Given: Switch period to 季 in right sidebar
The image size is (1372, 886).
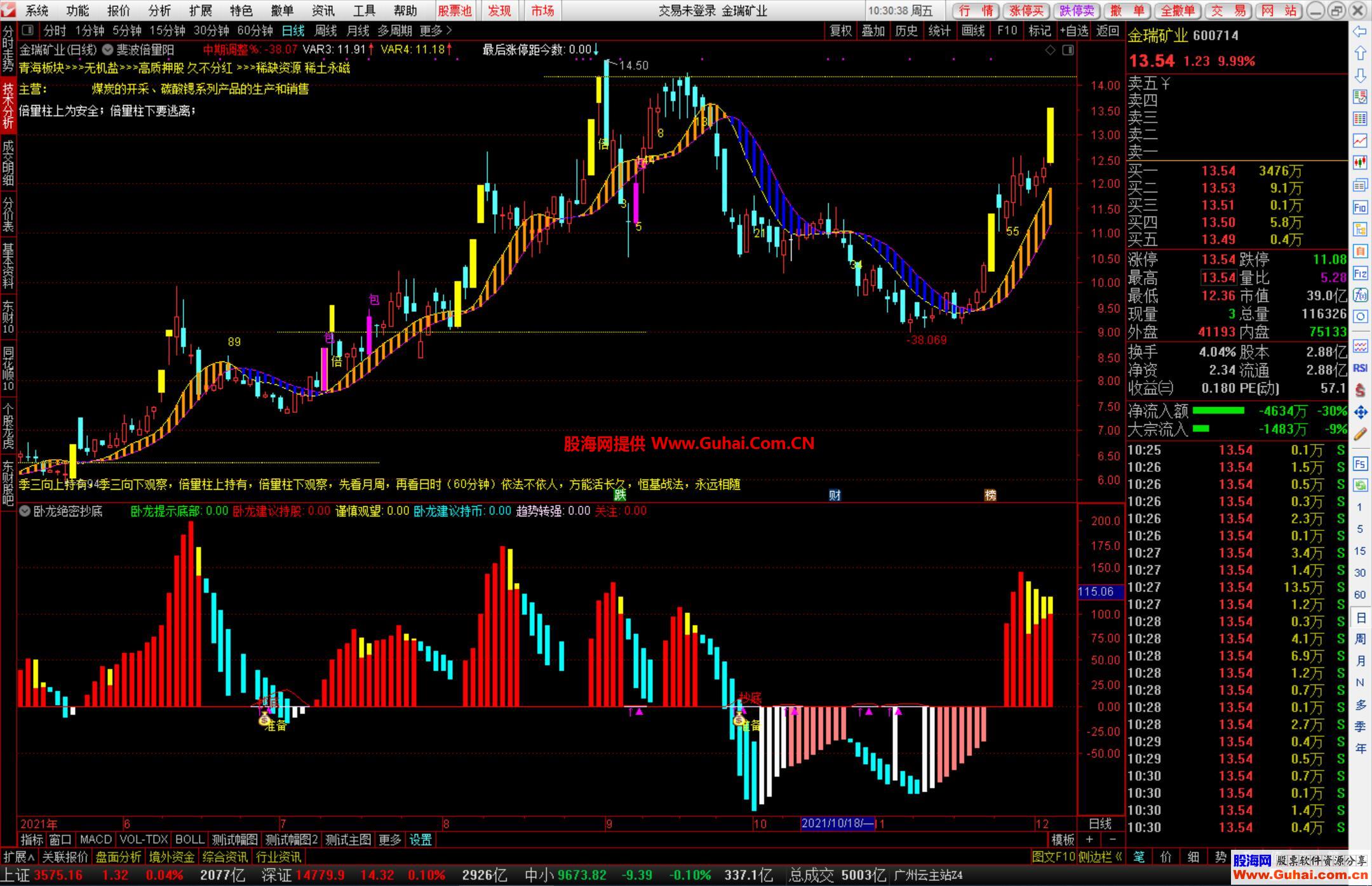Looking at the screenshot, I should pos(1360,727).
